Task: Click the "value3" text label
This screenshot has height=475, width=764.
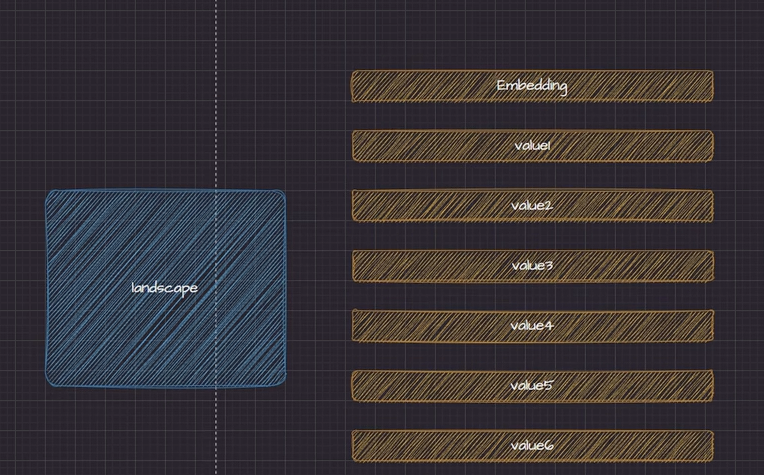Action: [532, 266]
